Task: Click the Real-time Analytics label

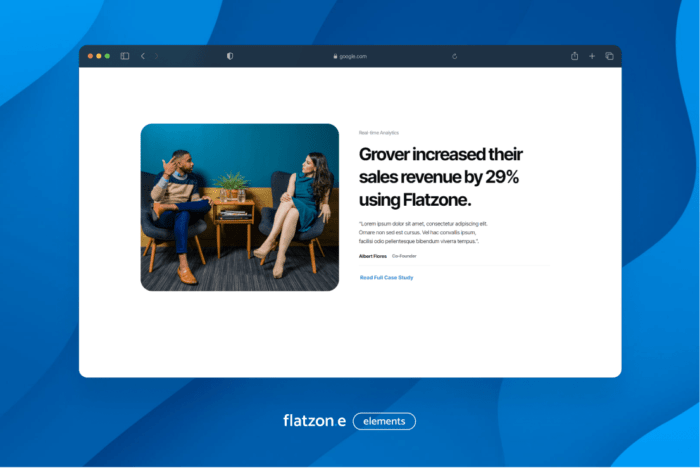Action: pyautogui.click(x=378, y=132)
